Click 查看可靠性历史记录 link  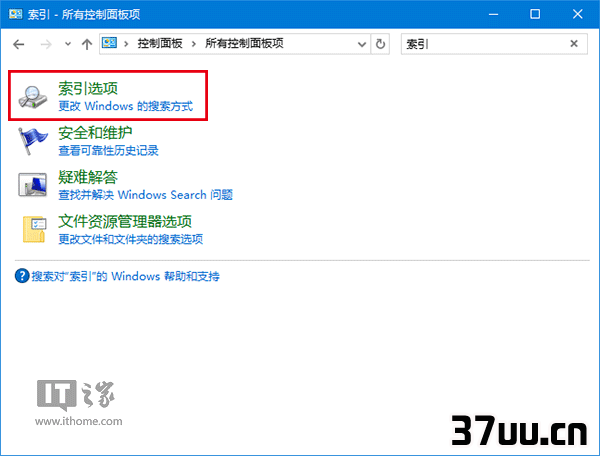click(x=108, y=150)
